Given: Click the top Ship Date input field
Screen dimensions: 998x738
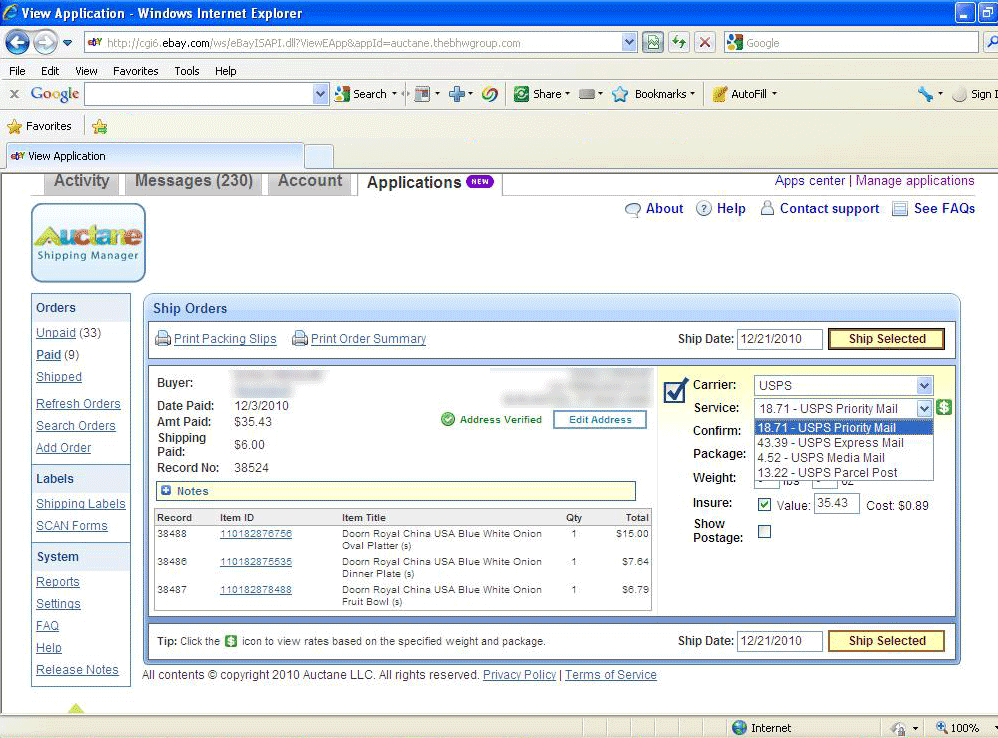Looking at the screenshot, I should click(779, 339).
